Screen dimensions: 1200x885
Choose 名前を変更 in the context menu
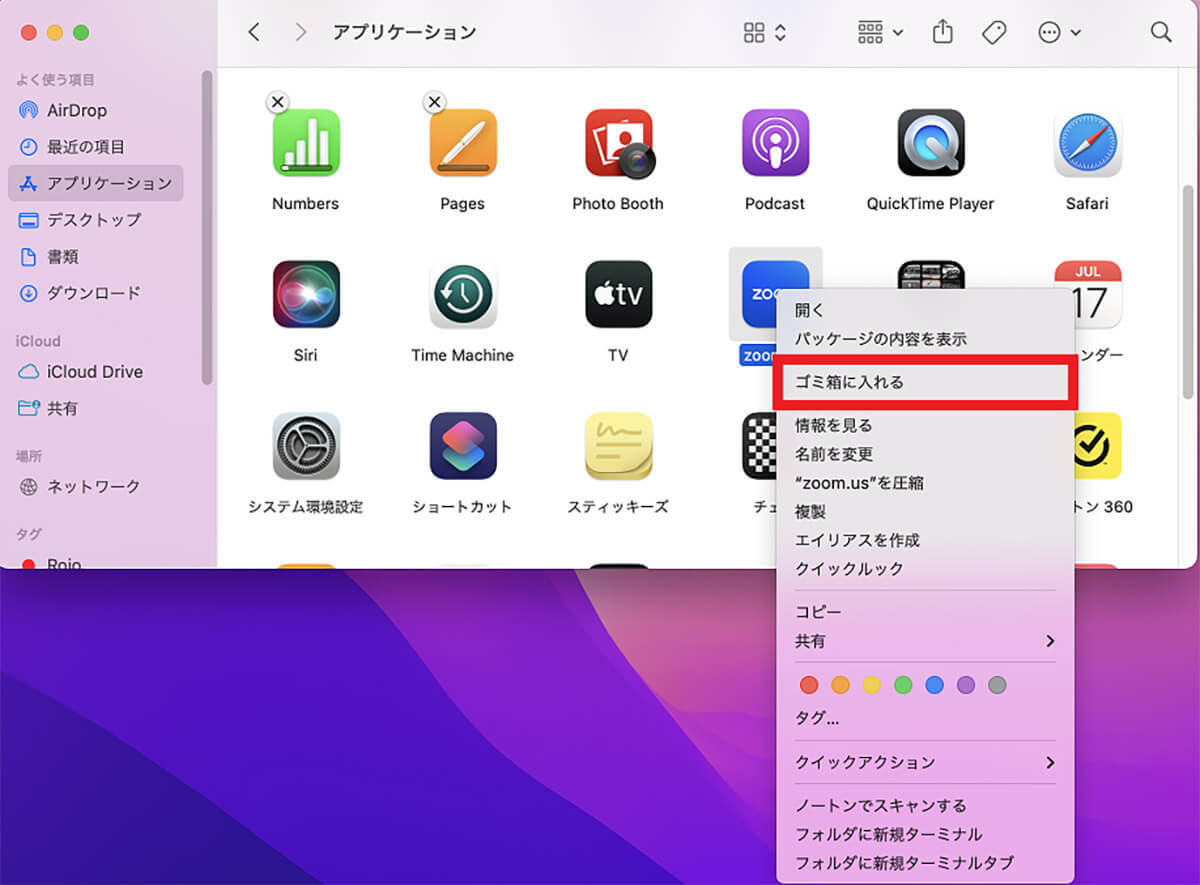pyautogui.click(x=925, y=454)
